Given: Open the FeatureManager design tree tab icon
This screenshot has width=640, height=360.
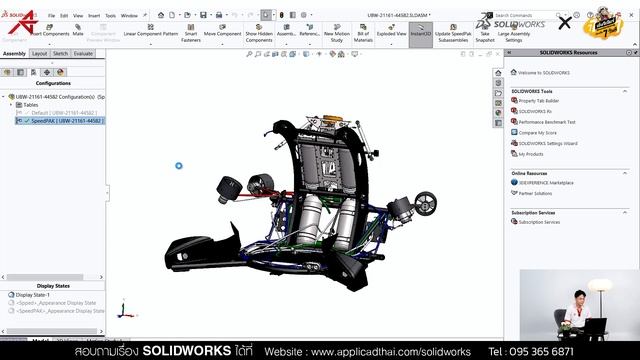Looking at the screenshot, I should [x=7, y=72].
